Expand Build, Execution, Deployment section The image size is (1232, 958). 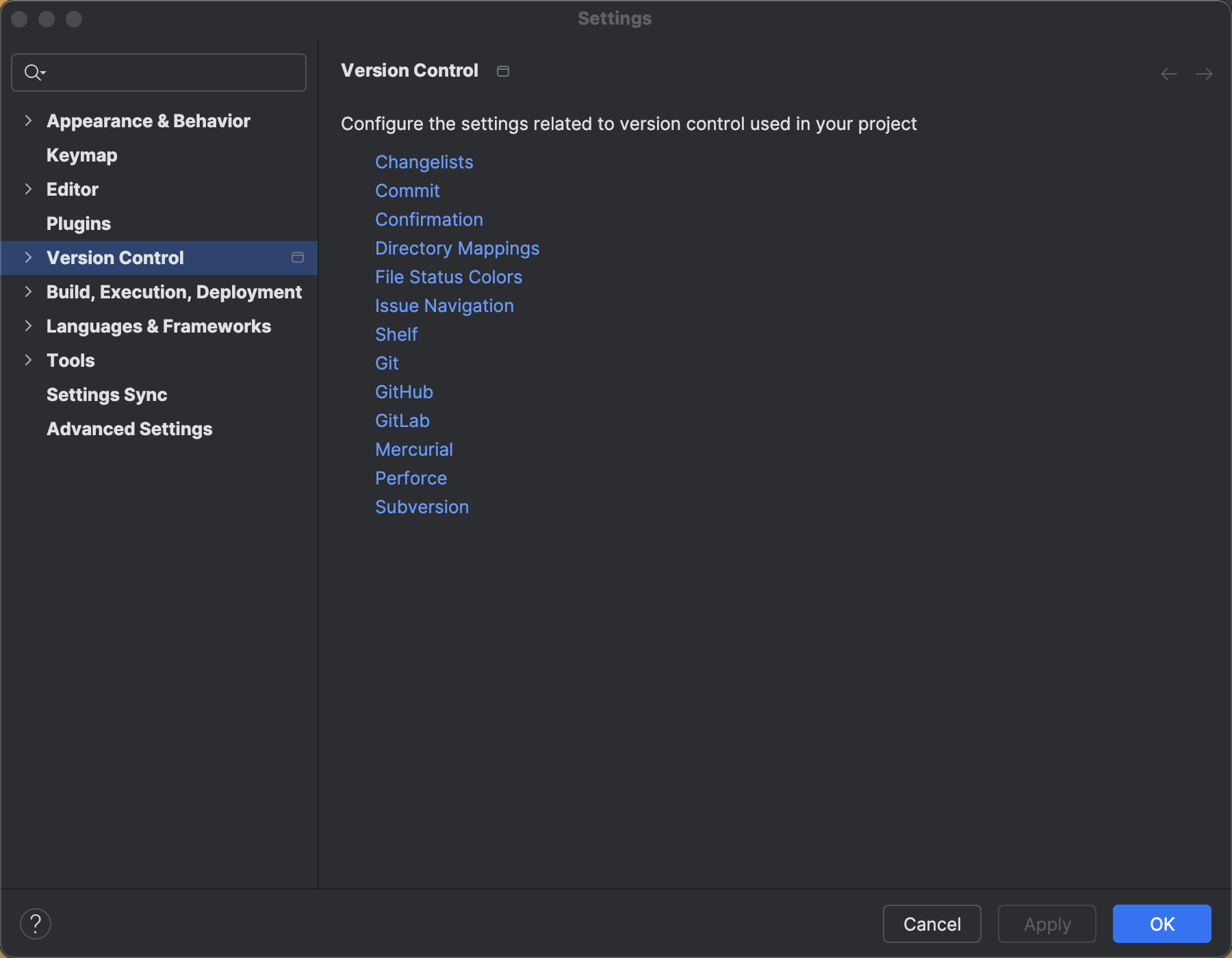pos(28,292)
